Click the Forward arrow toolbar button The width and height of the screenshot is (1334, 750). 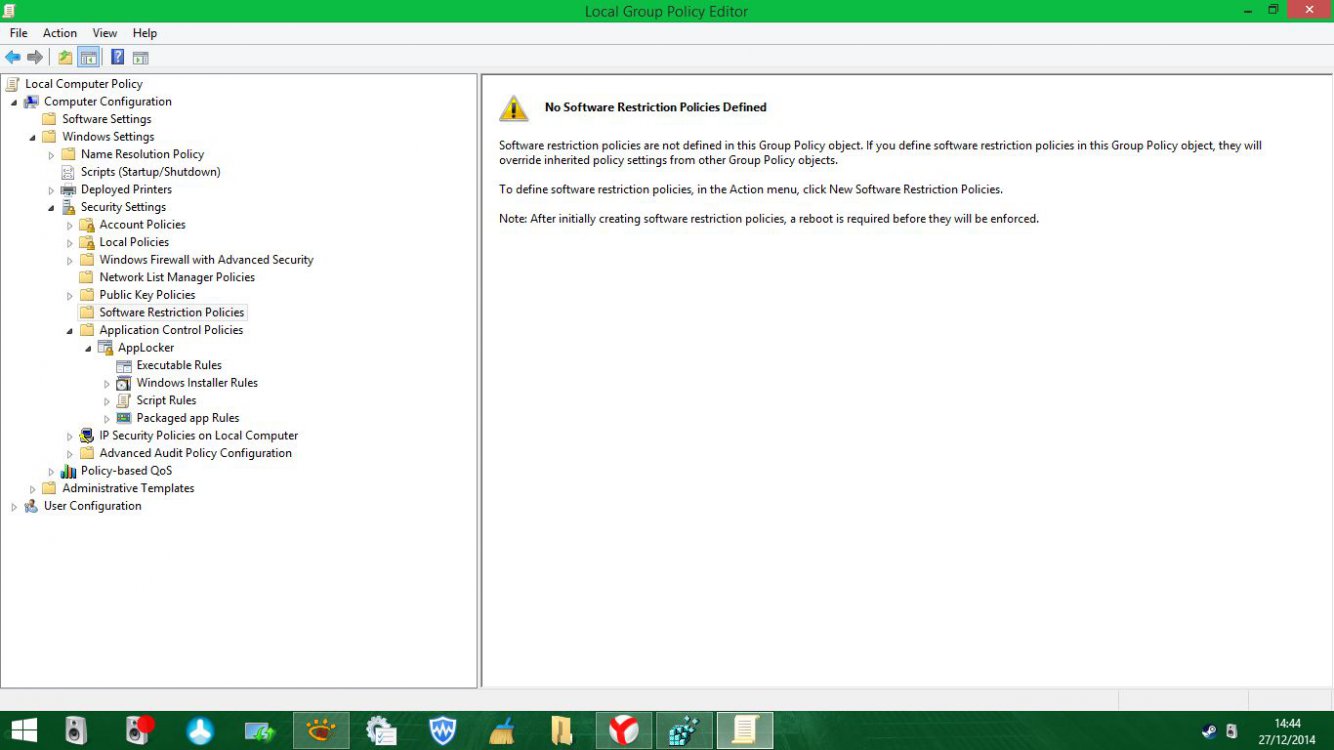(35, 57)
